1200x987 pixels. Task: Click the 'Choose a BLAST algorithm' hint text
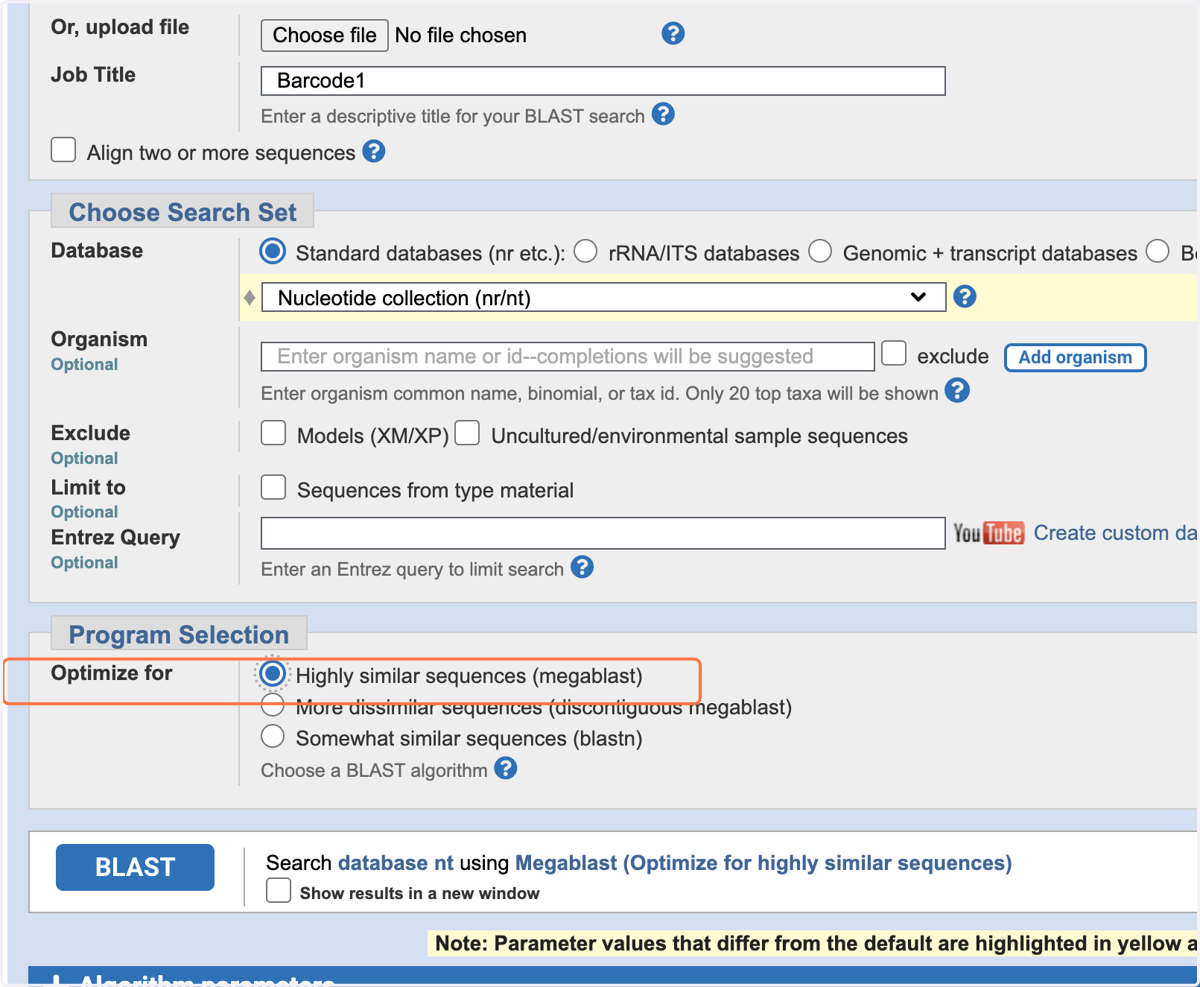coord(374,770)
